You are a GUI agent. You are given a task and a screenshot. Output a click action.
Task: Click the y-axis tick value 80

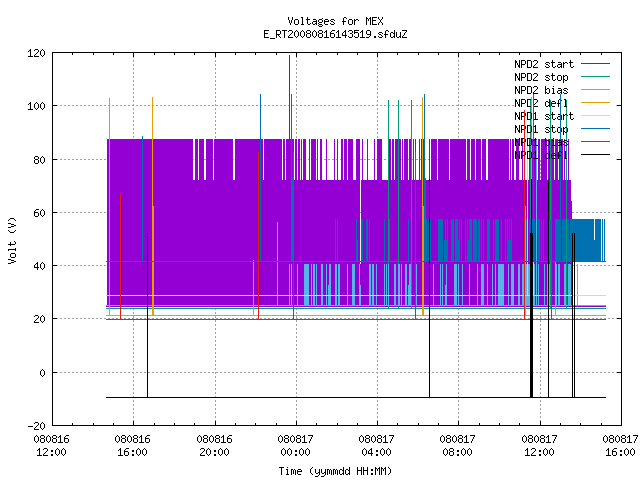click(39, 160)
